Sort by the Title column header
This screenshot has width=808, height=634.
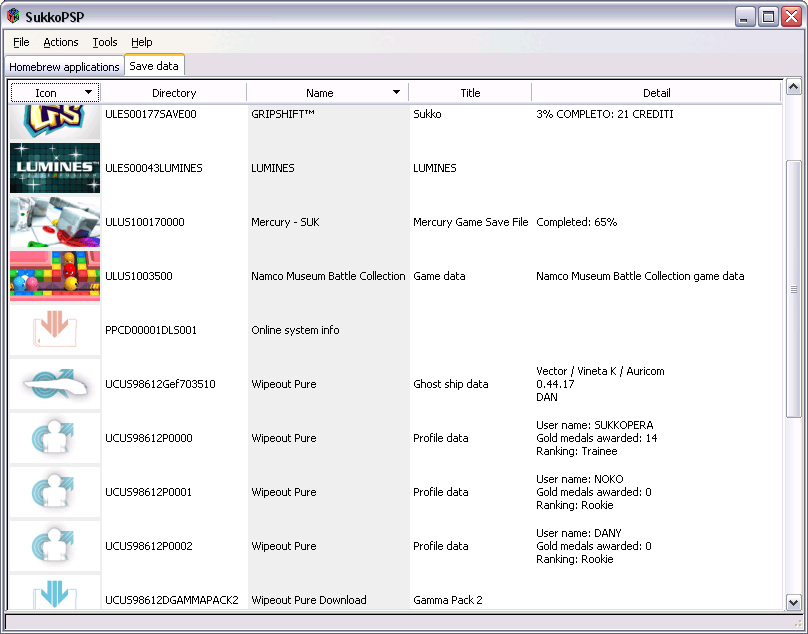470,91
